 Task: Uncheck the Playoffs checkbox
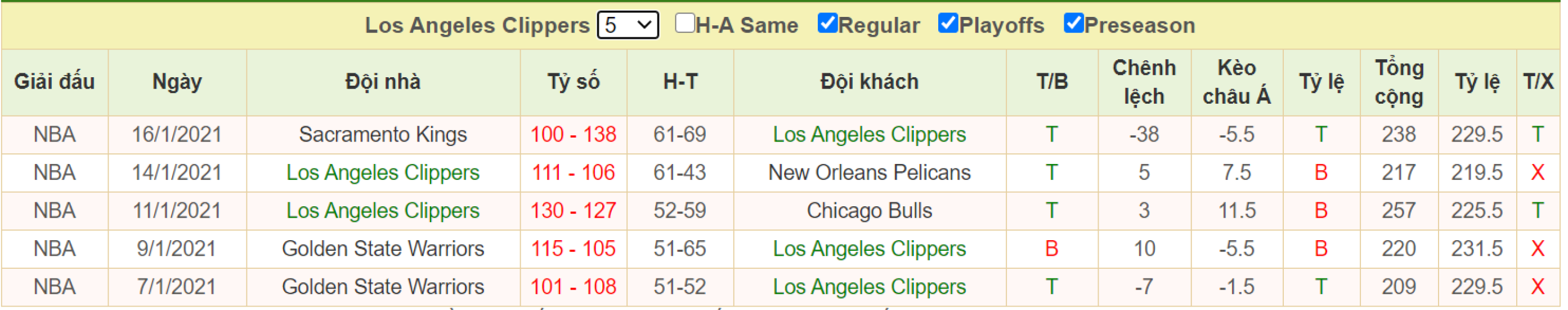click(948, 24)
